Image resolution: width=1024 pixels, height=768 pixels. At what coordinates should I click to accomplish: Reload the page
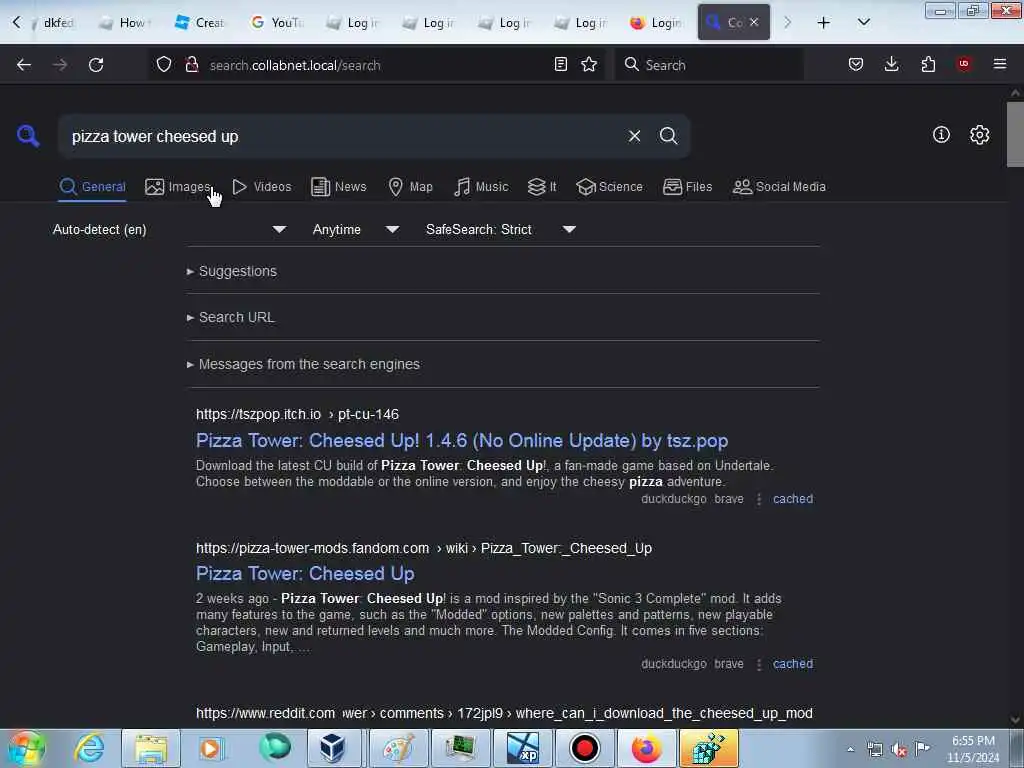[x=96, y=65]
